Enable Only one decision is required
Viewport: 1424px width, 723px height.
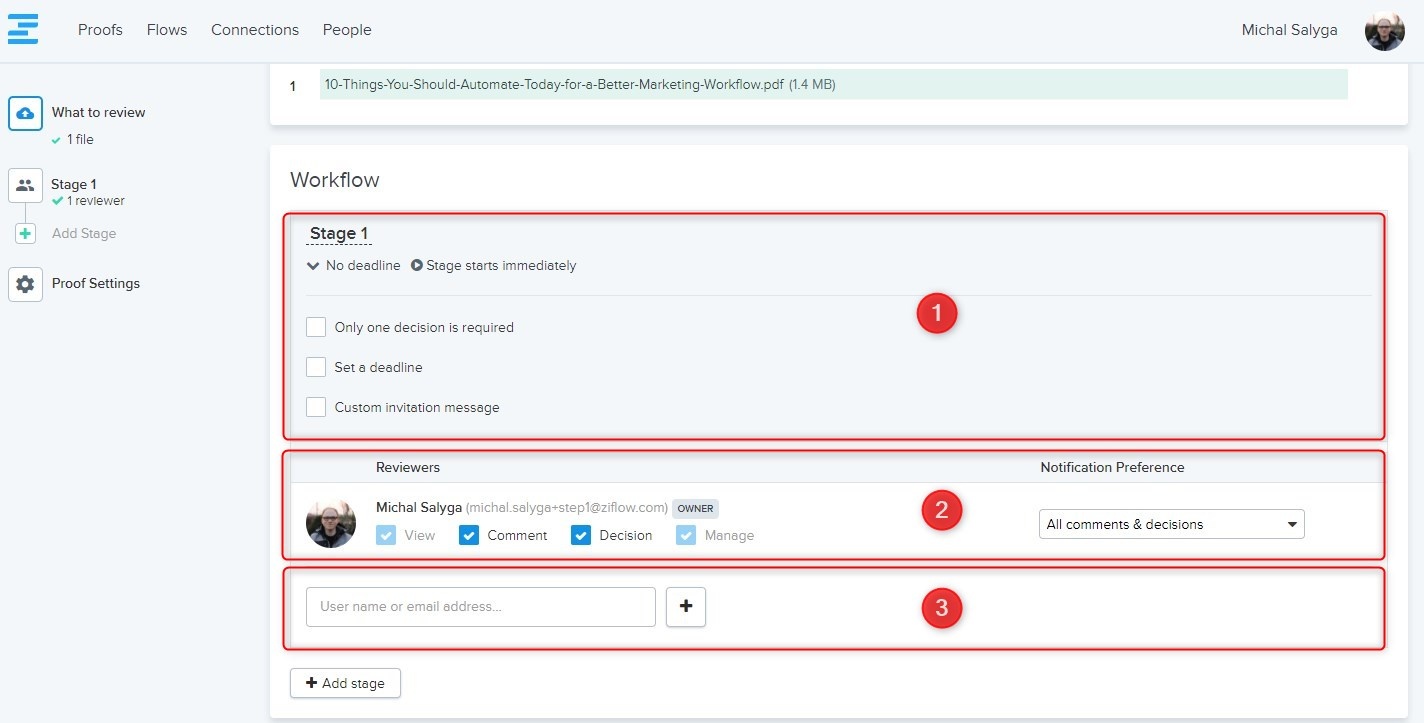pos(316,327)
